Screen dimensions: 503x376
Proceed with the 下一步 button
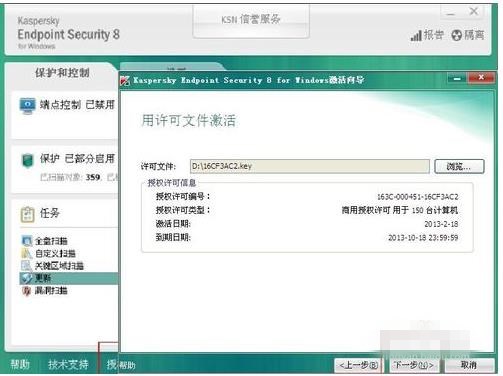pyautogui.click(x=414, y=365)
